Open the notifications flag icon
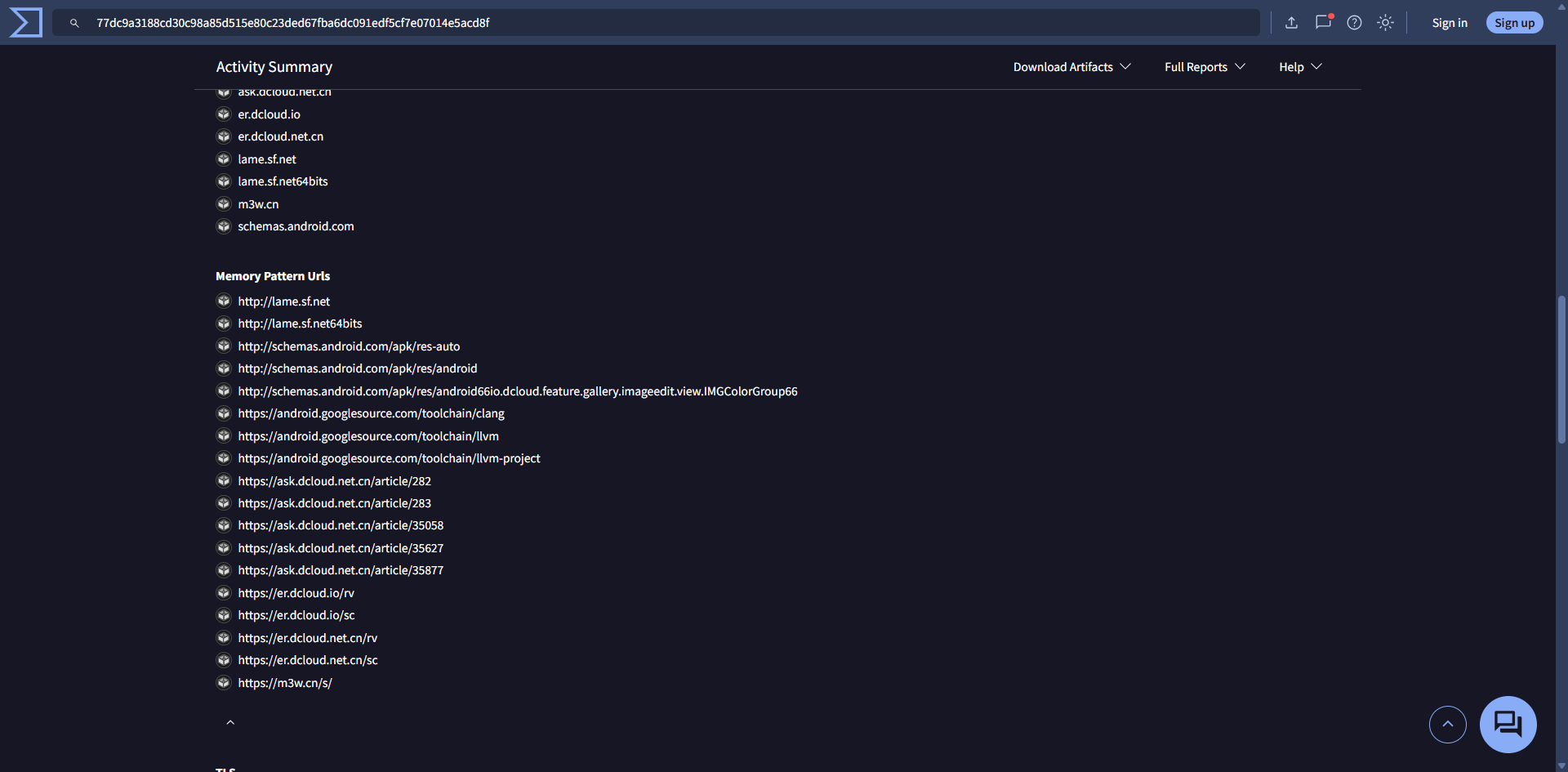The height and width of the screenshot is (772, 1568). [x=1323, y=22]
